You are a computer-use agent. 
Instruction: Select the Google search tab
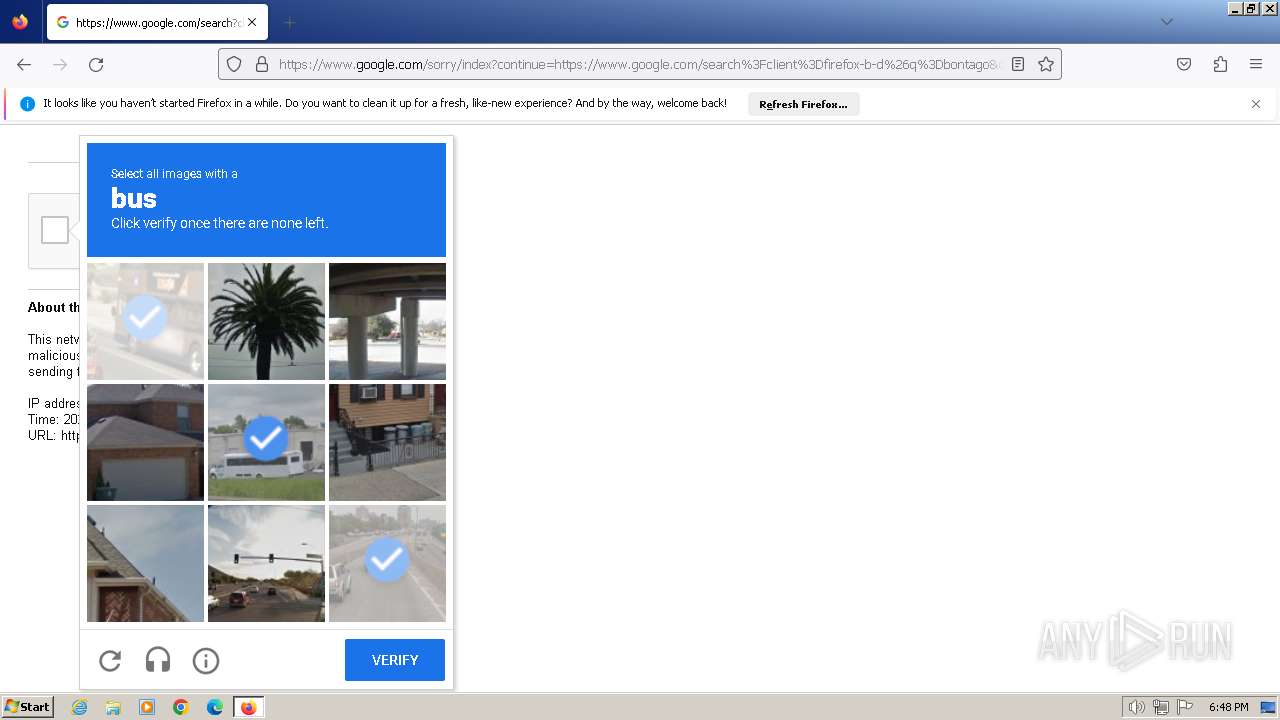(157, 22)
